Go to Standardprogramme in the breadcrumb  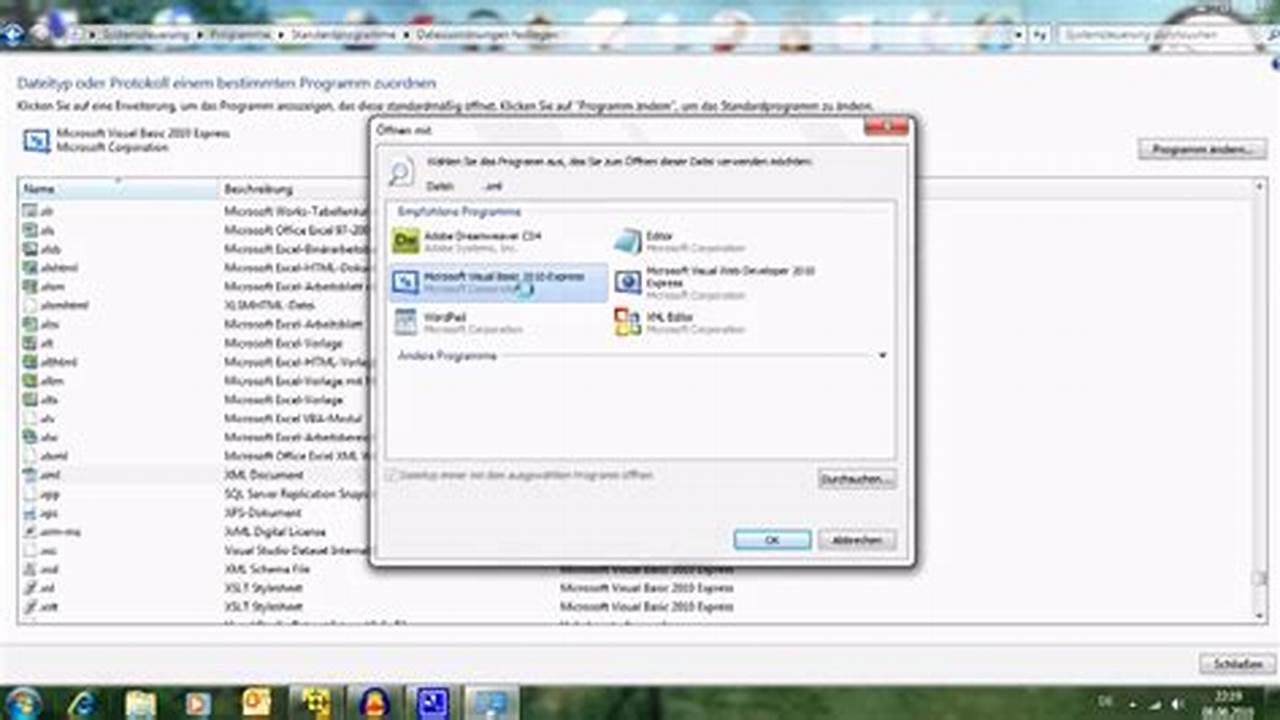point(344,34)
